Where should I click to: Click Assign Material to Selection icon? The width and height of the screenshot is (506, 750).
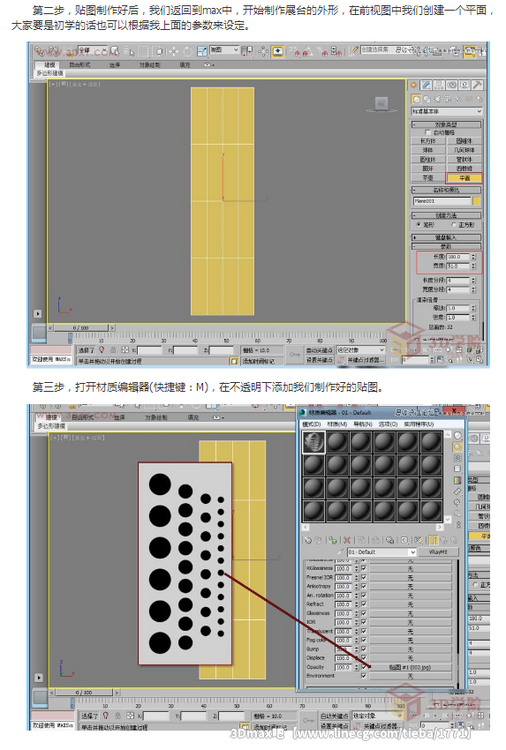point(332,540)
